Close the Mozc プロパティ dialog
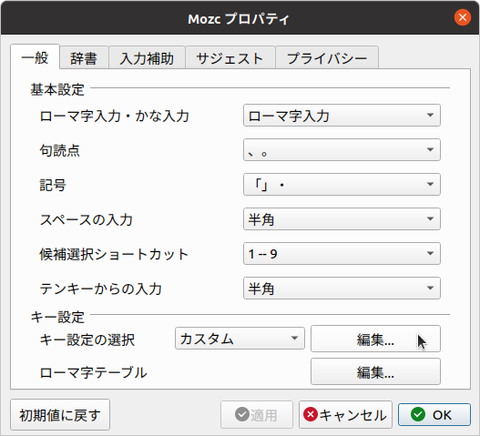Viewport: 480px width, 436px height. click(462, 17)
